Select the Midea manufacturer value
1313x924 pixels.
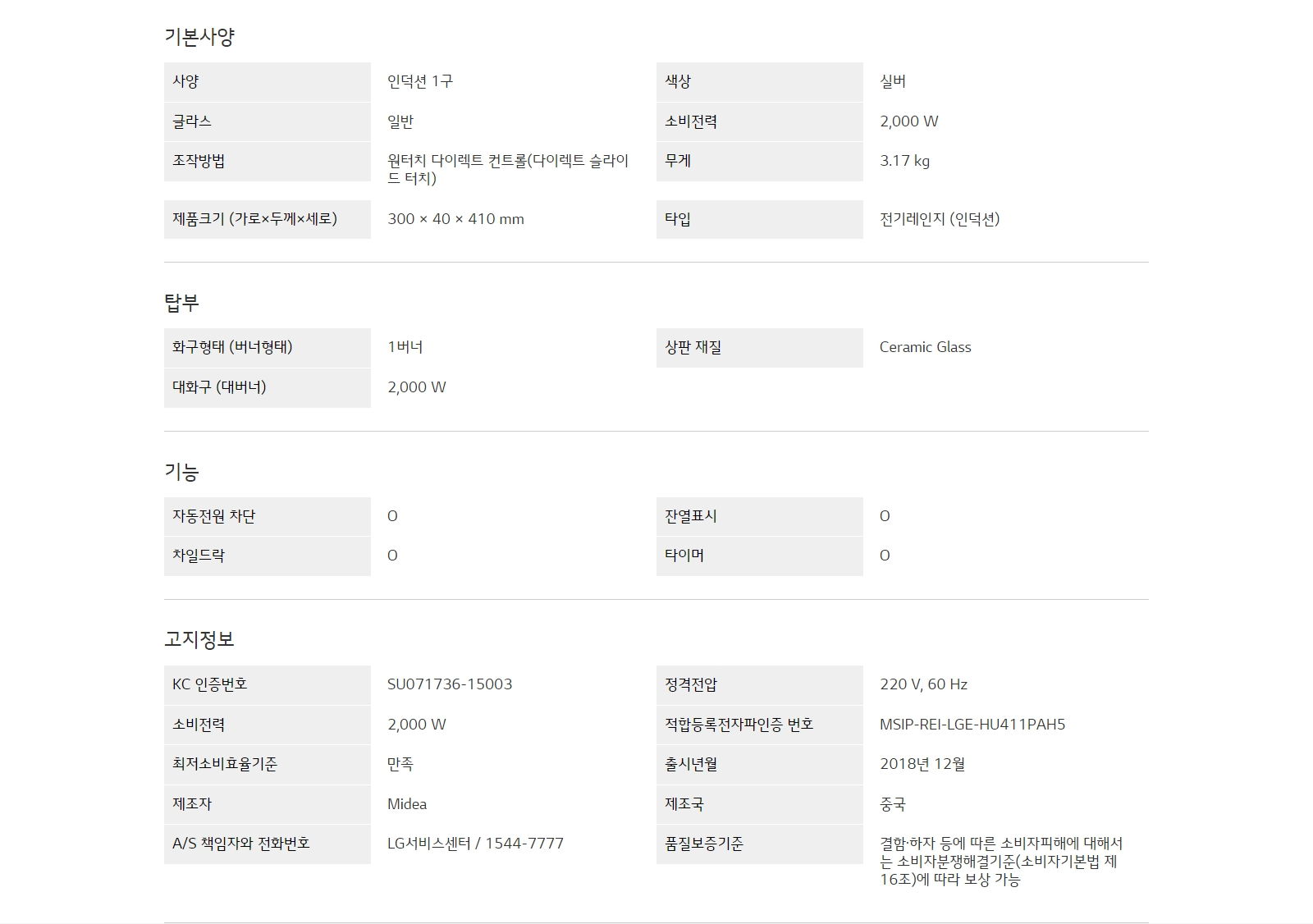pyautogui.click(x=407, y=804)
